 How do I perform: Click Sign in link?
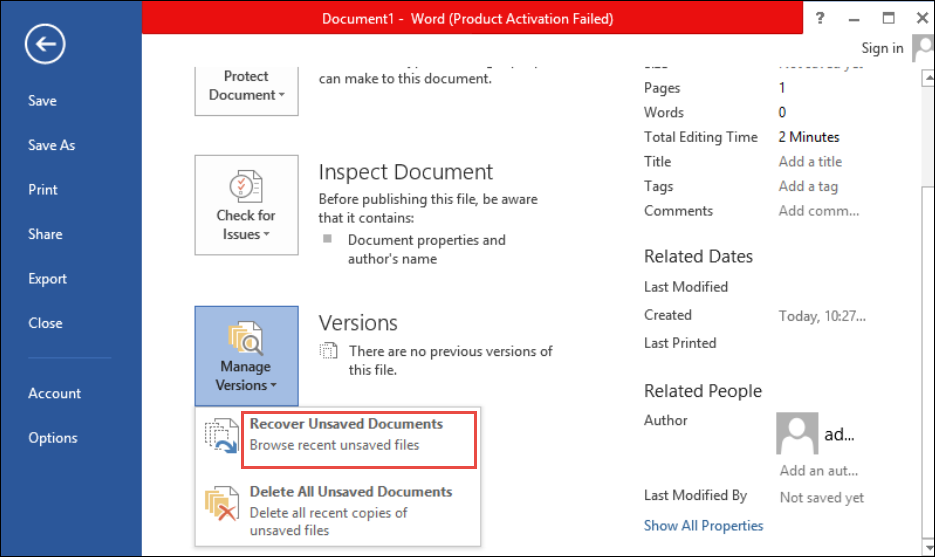882,48
